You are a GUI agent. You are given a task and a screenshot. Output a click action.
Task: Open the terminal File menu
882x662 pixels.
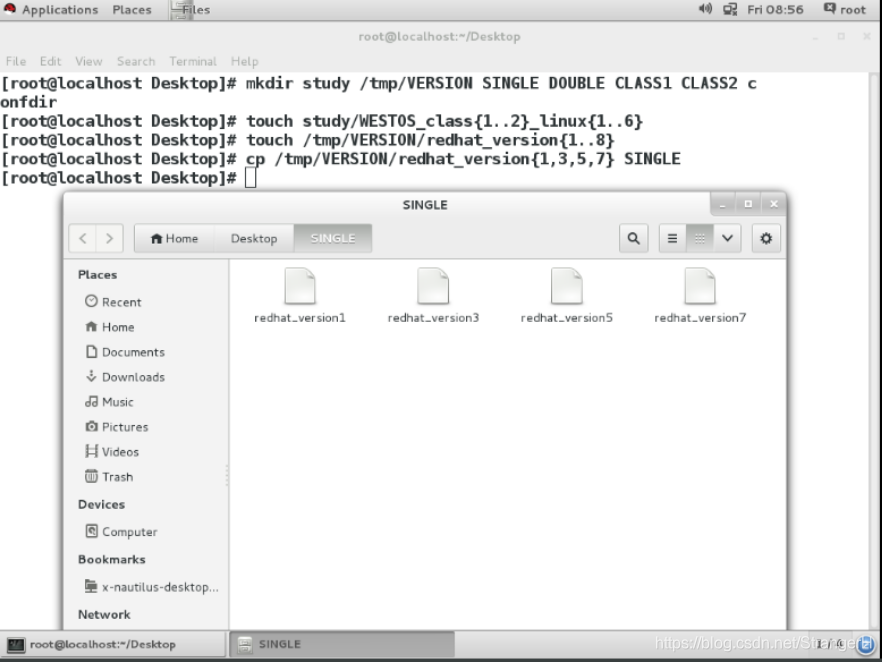pos(16,61)
